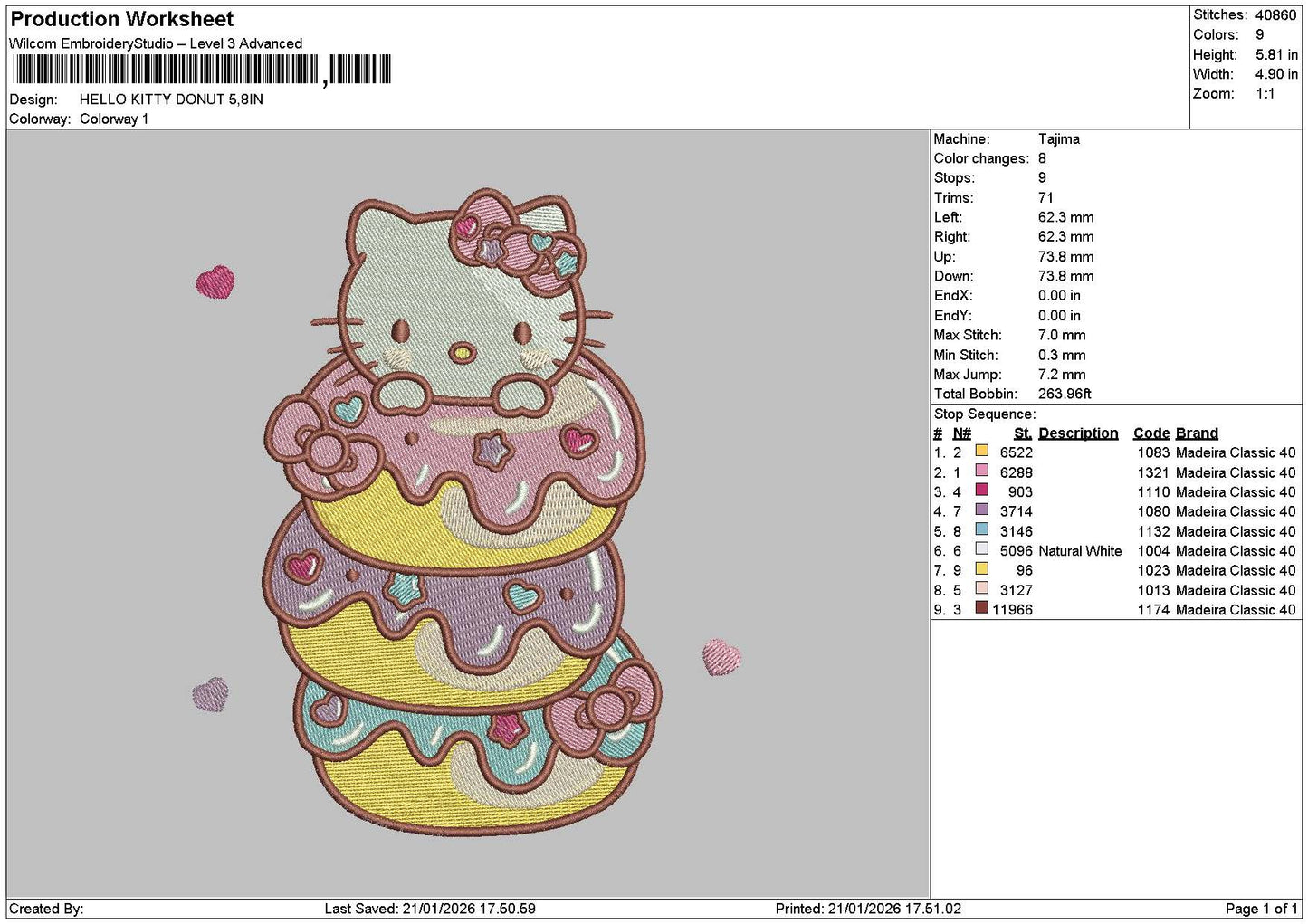Click the 'Natural White' description
Image resolution: width=1308 pixels, height=924 pixels.
pos(1080,551)
